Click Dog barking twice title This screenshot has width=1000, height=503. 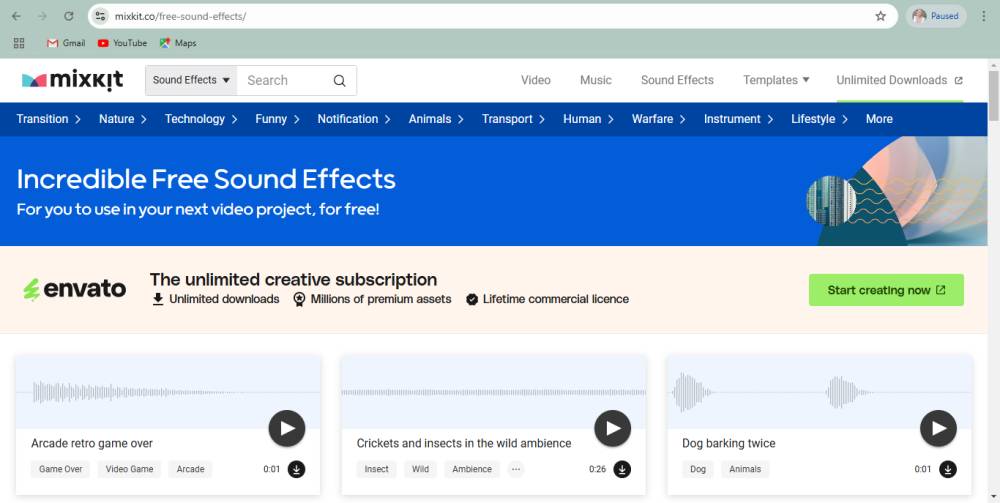coord(728,443)
